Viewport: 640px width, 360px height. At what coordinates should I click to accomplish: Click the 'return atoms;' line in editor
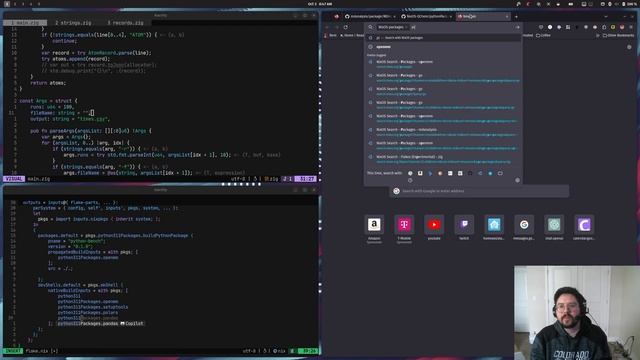tap(48, 83)
